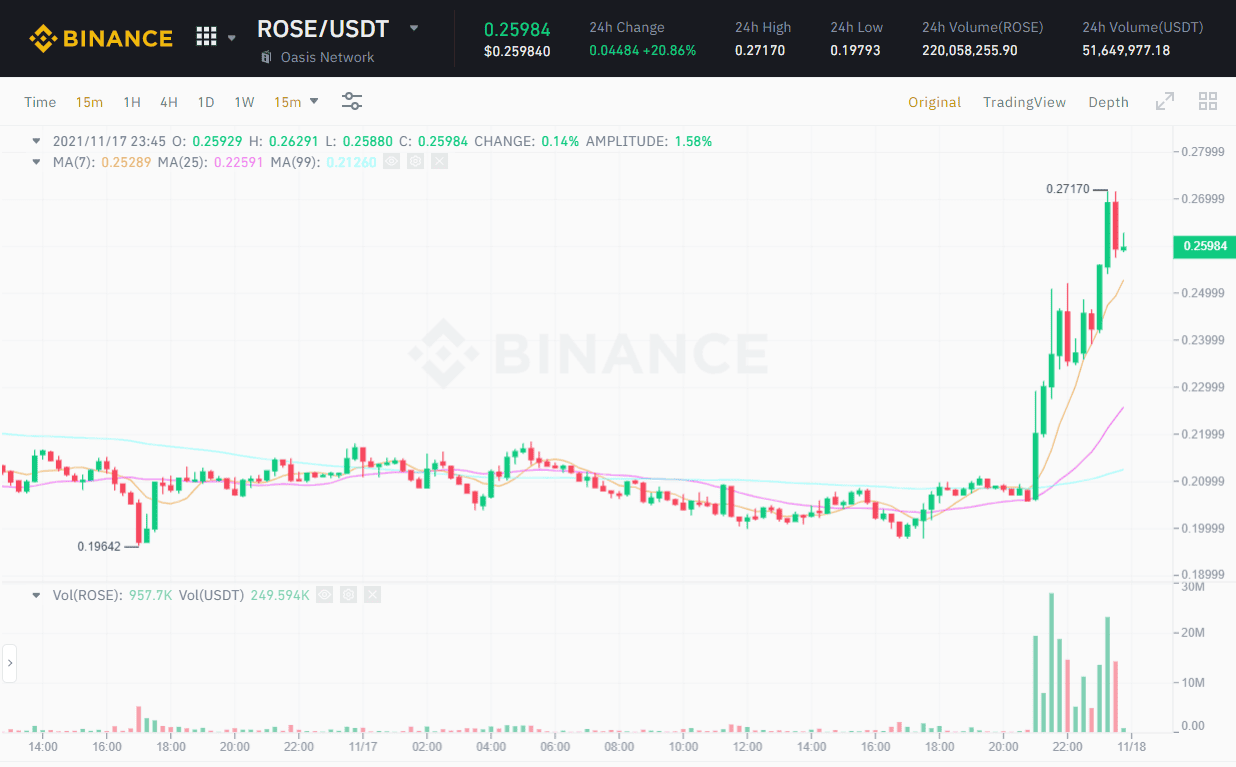
Task: Open the chart technical indicator settings icon
Action: [x=352, y=101]
